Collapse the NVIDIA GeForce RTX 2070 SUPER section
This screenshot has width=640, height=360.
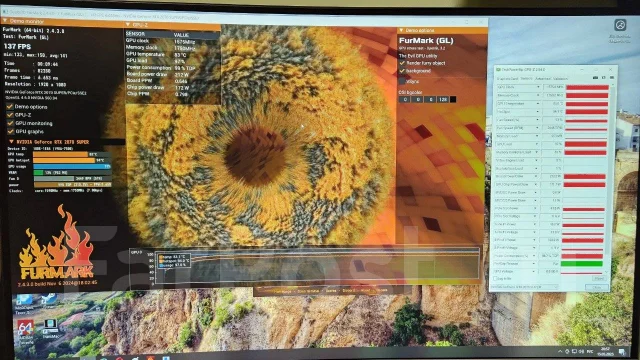click(x=11, y=142)
